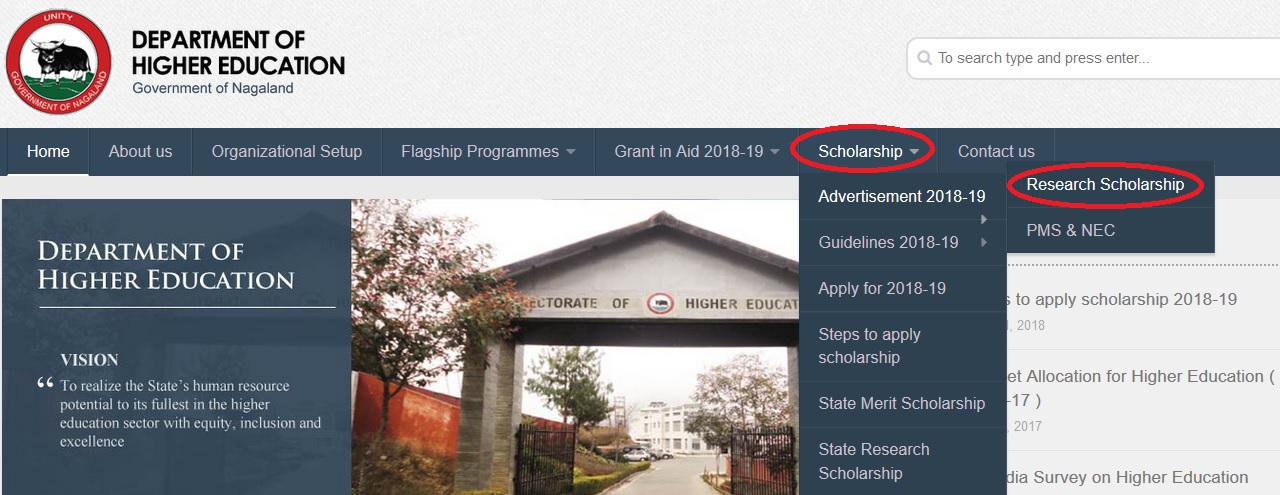The height and width of the screenshot is (495, 1280).
Task: Select State Merit Scholarship menu entry
Action: pyautogui.click(x=903, y=403)
